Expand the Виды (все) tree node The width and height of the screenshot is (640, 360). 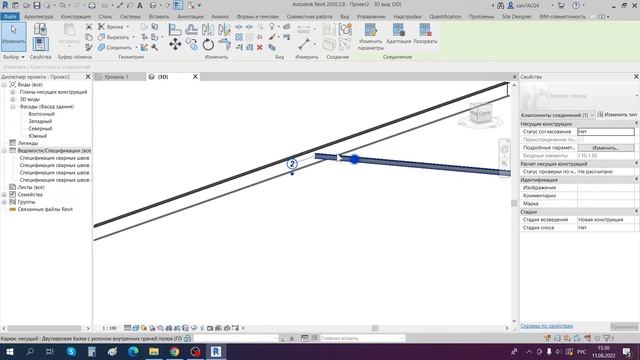(x=5, y=84)
